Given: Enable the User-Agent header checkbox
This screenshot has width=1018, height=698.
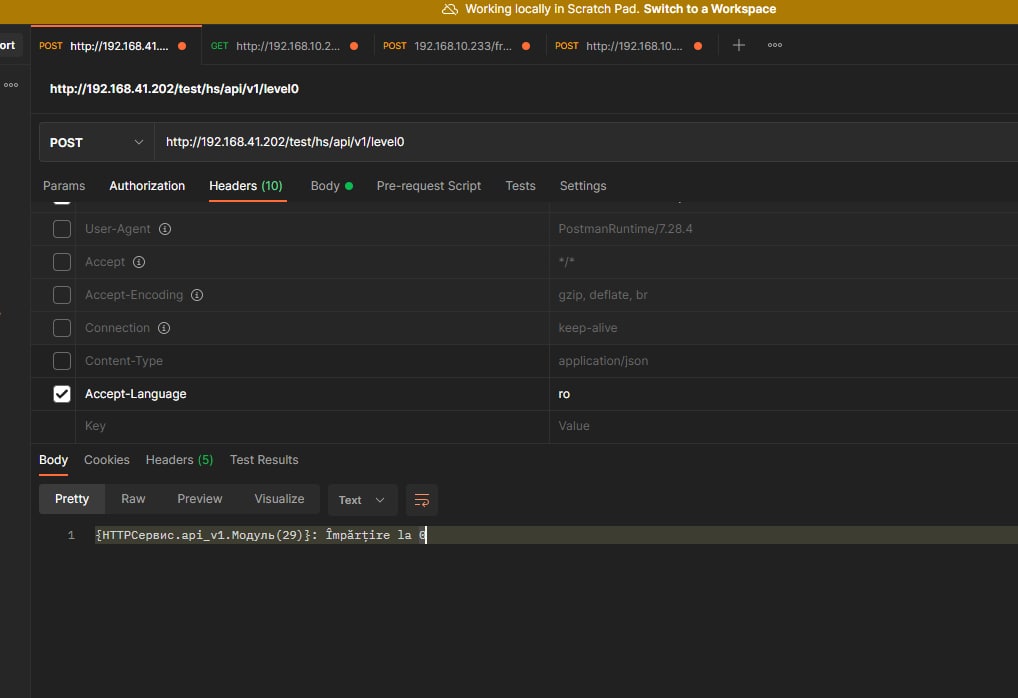Looking at the screenshot, I should click(62, 229).
